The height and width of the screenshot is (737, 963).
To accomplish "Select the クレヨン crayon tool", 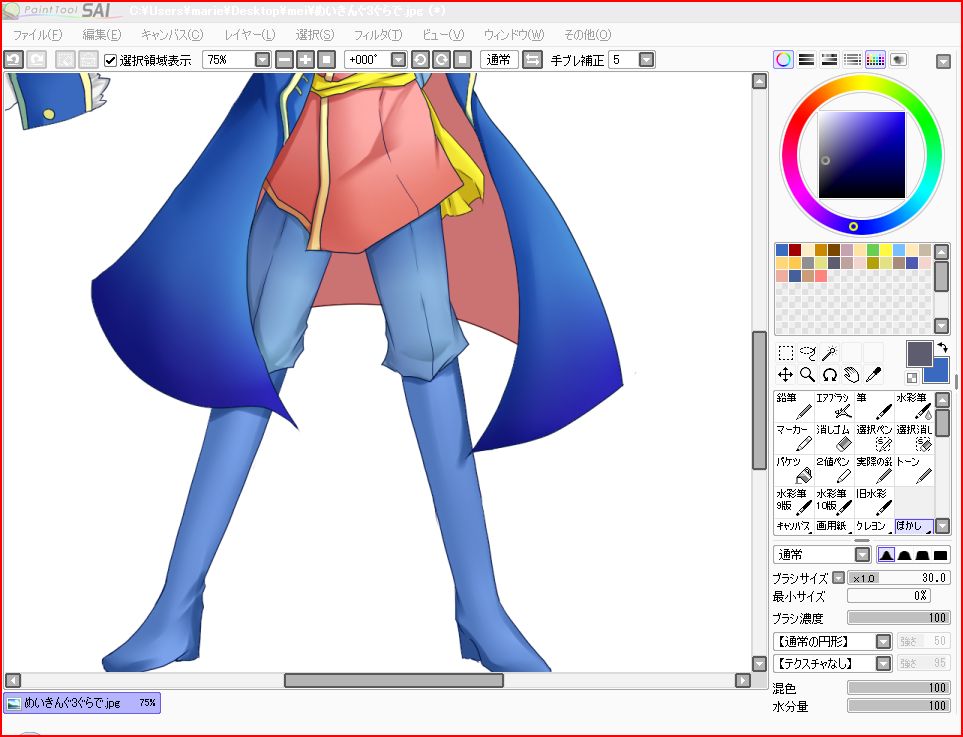I will pos(874,526).
